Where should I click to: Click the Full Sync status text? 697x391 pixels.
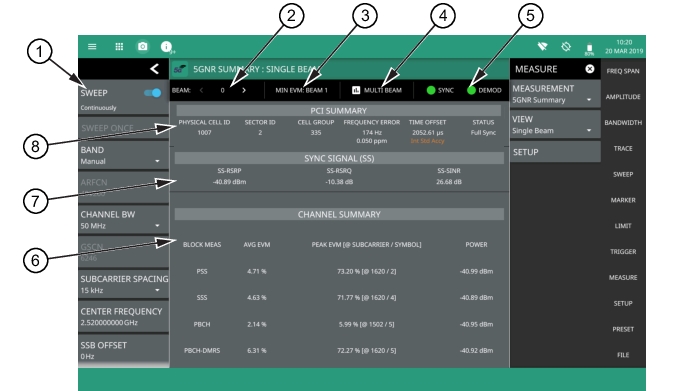(483, 132)
